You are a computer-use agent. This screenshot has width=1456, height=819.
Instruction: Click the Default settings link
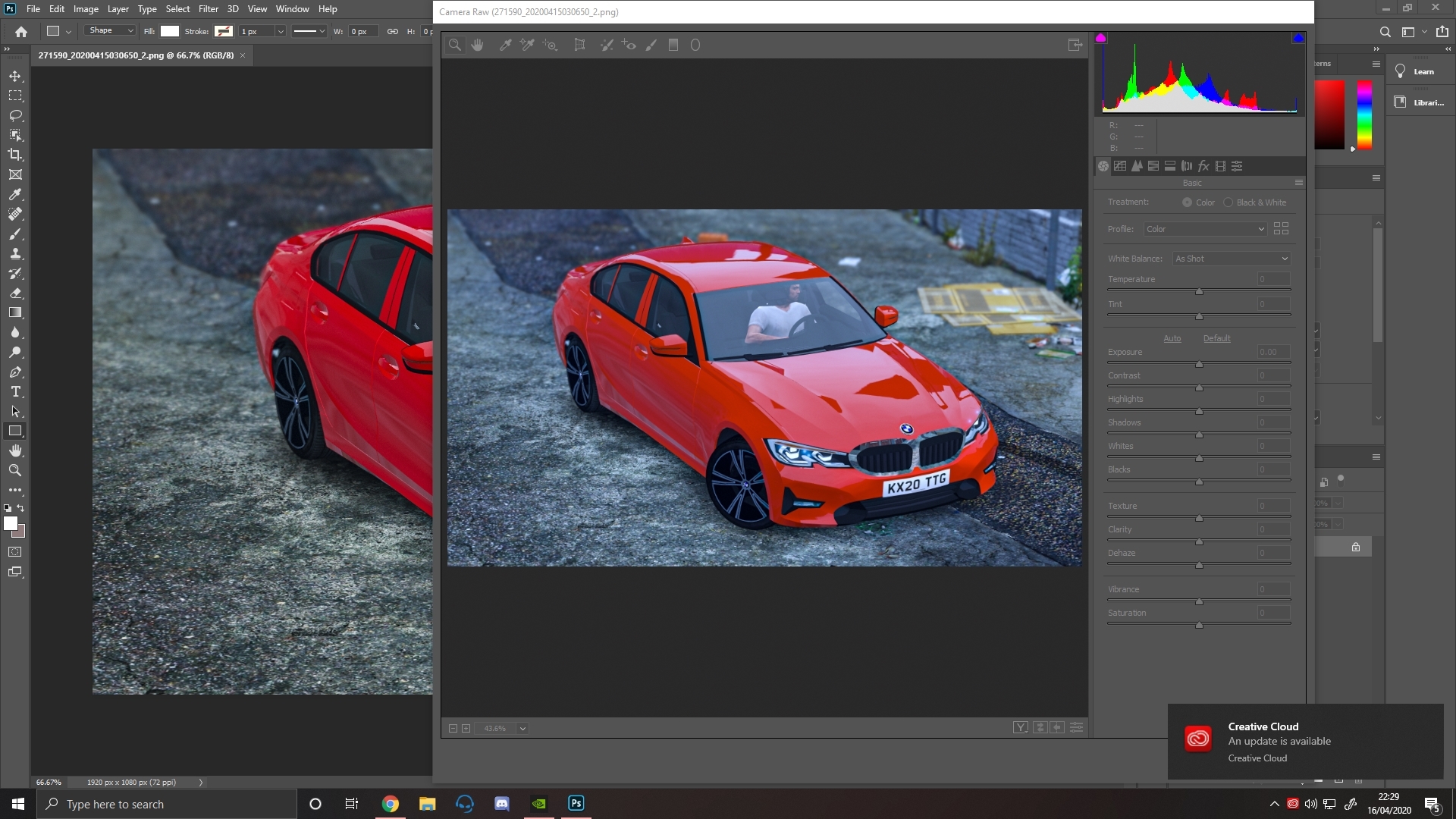[1216, 339]
